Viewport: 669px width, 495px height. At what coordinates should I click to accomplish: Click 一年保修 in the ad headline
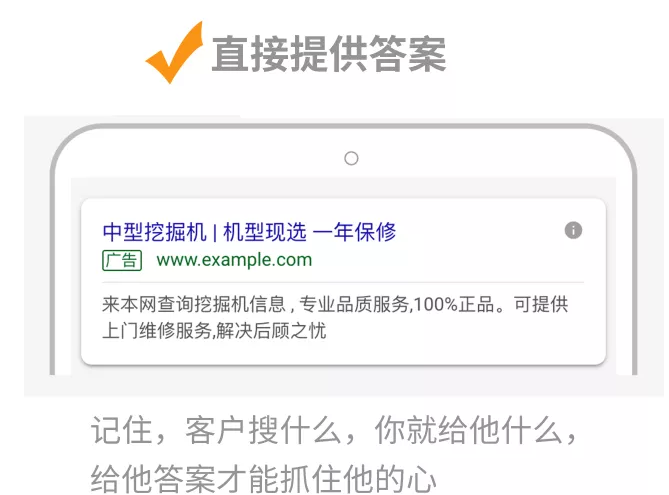(355, 232)
